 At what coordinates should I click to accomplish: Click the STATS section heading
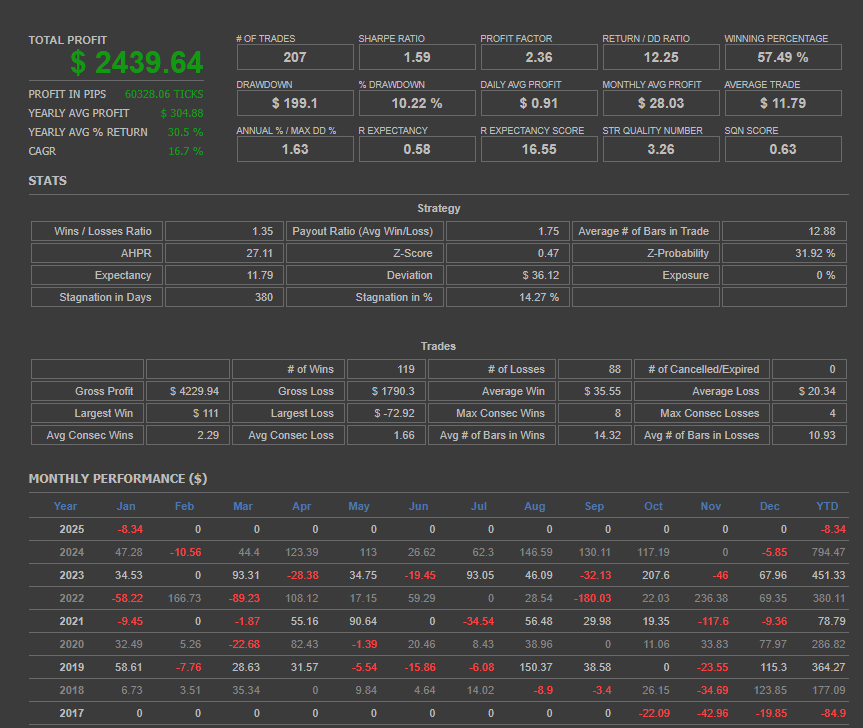[x=48, y=181]
